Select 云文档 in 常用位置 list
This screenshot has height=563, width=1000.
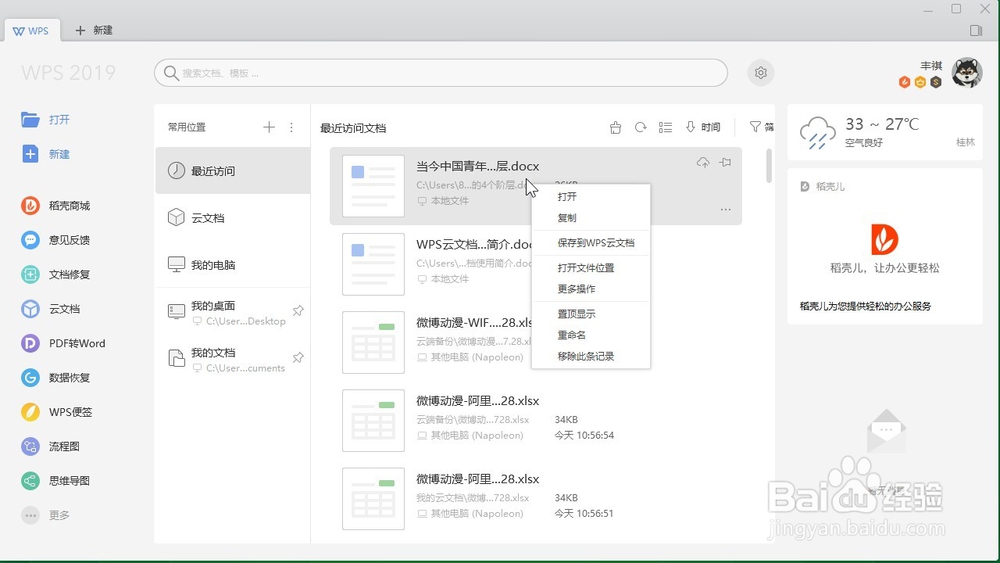[x=233, y=217]
